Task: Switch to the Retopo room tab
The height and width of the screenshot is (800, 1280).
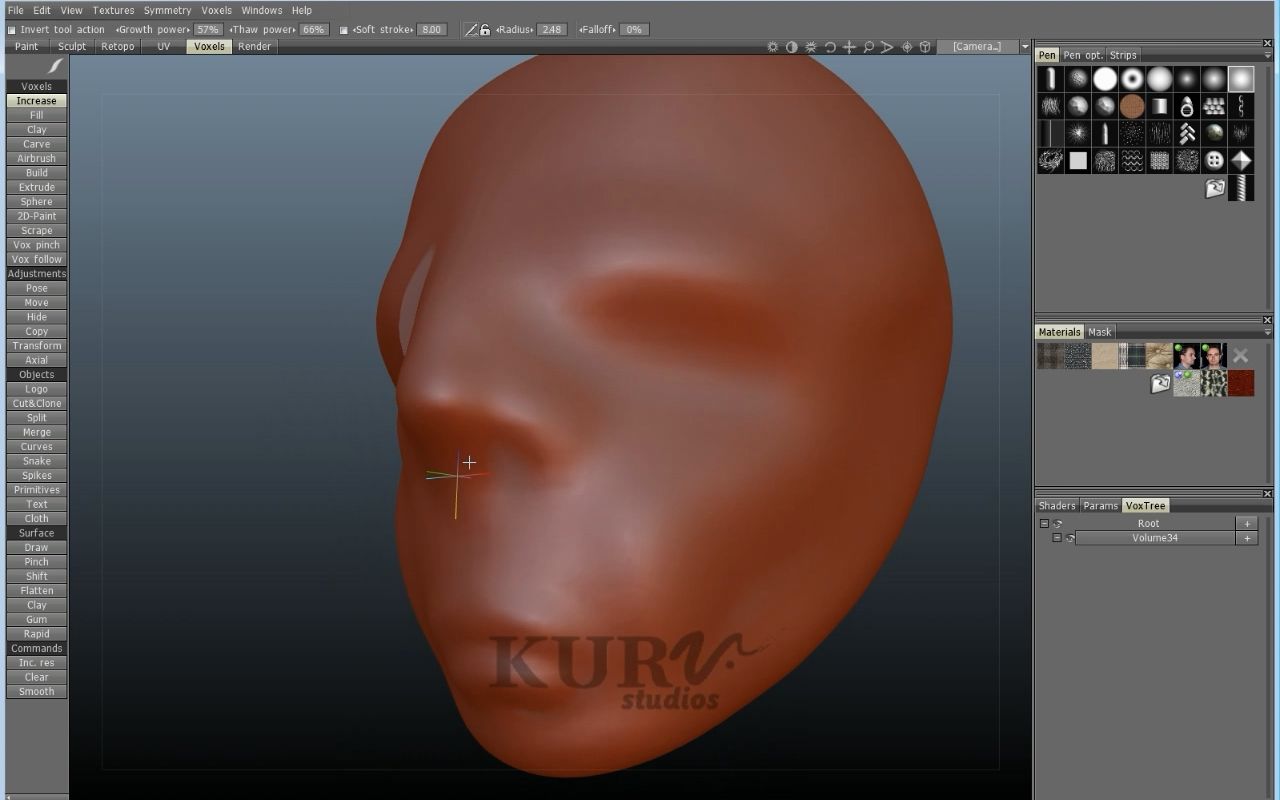Action: click(118, 47)
